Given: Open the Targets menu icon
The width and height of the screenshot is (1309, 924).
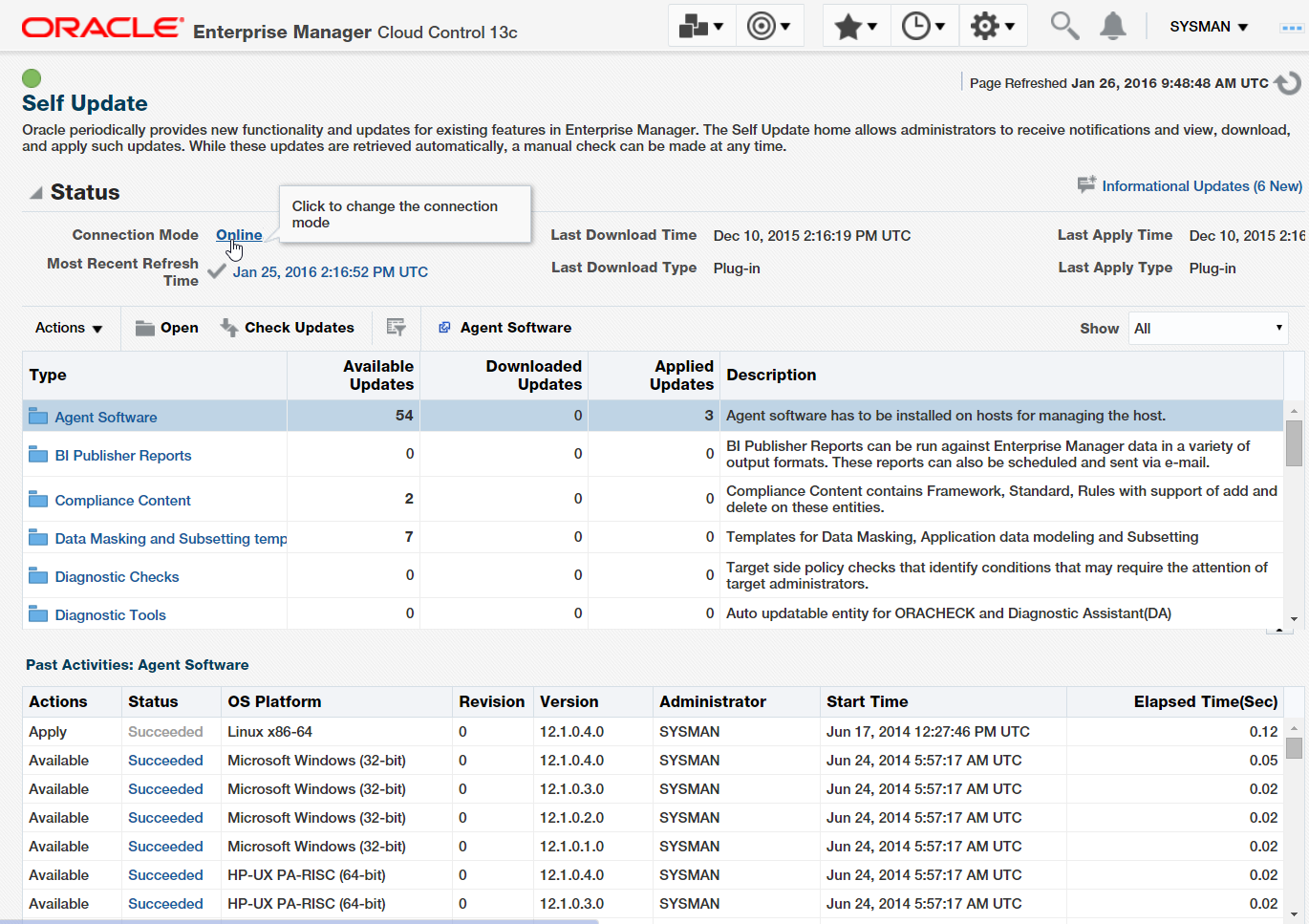Looking at the screenshot, I should pos(769,26).
